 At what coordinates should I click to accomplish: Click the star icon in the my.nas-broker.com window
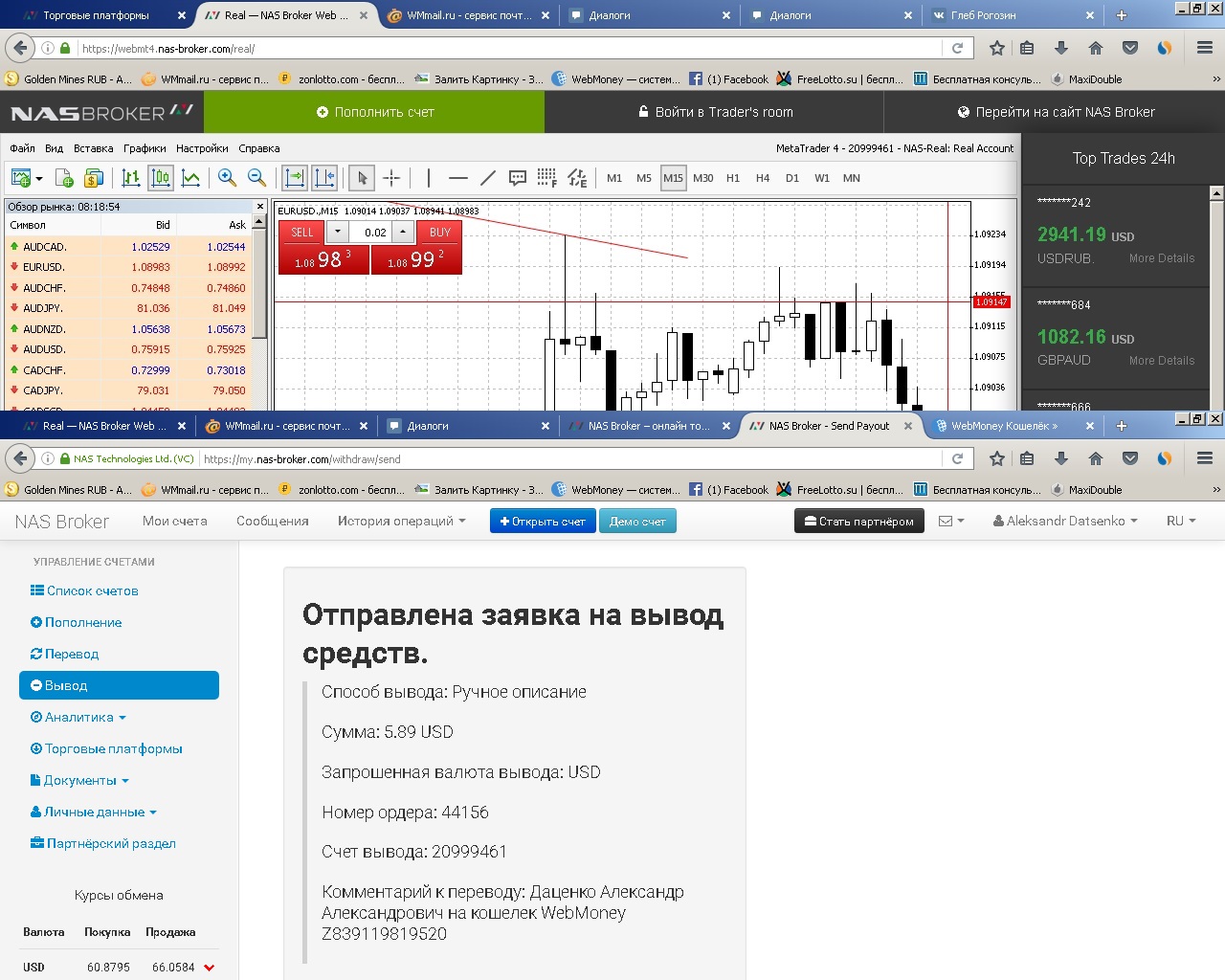point(997,458)
